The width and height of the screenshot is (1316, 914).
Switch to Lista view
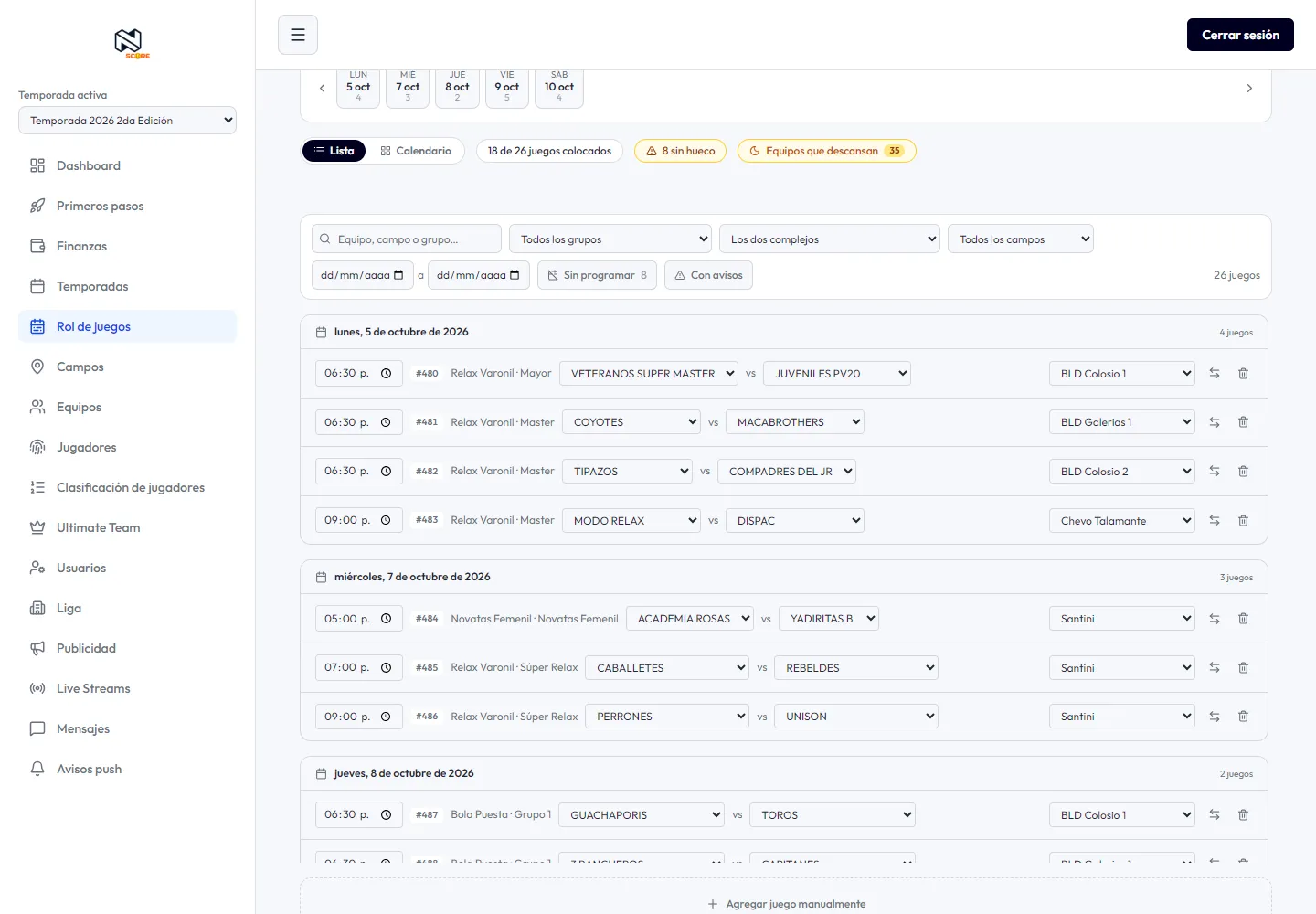tap(334, 151)
